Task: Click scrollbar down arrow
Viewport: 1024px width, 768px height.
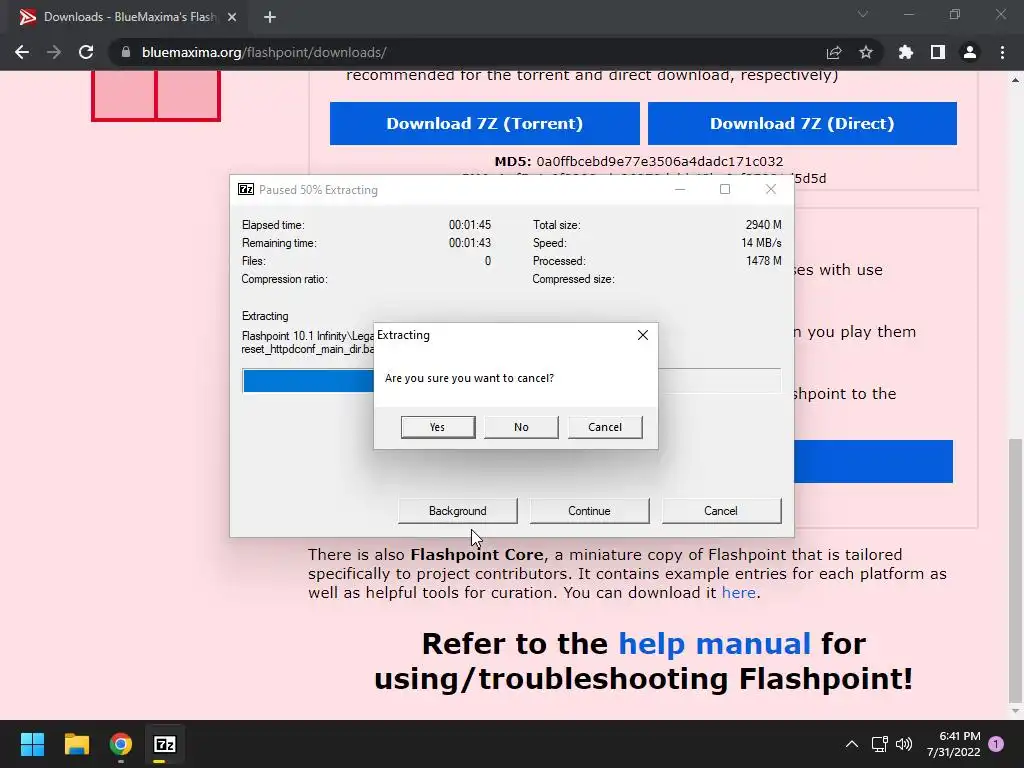Action: (x=1015, y=711)
